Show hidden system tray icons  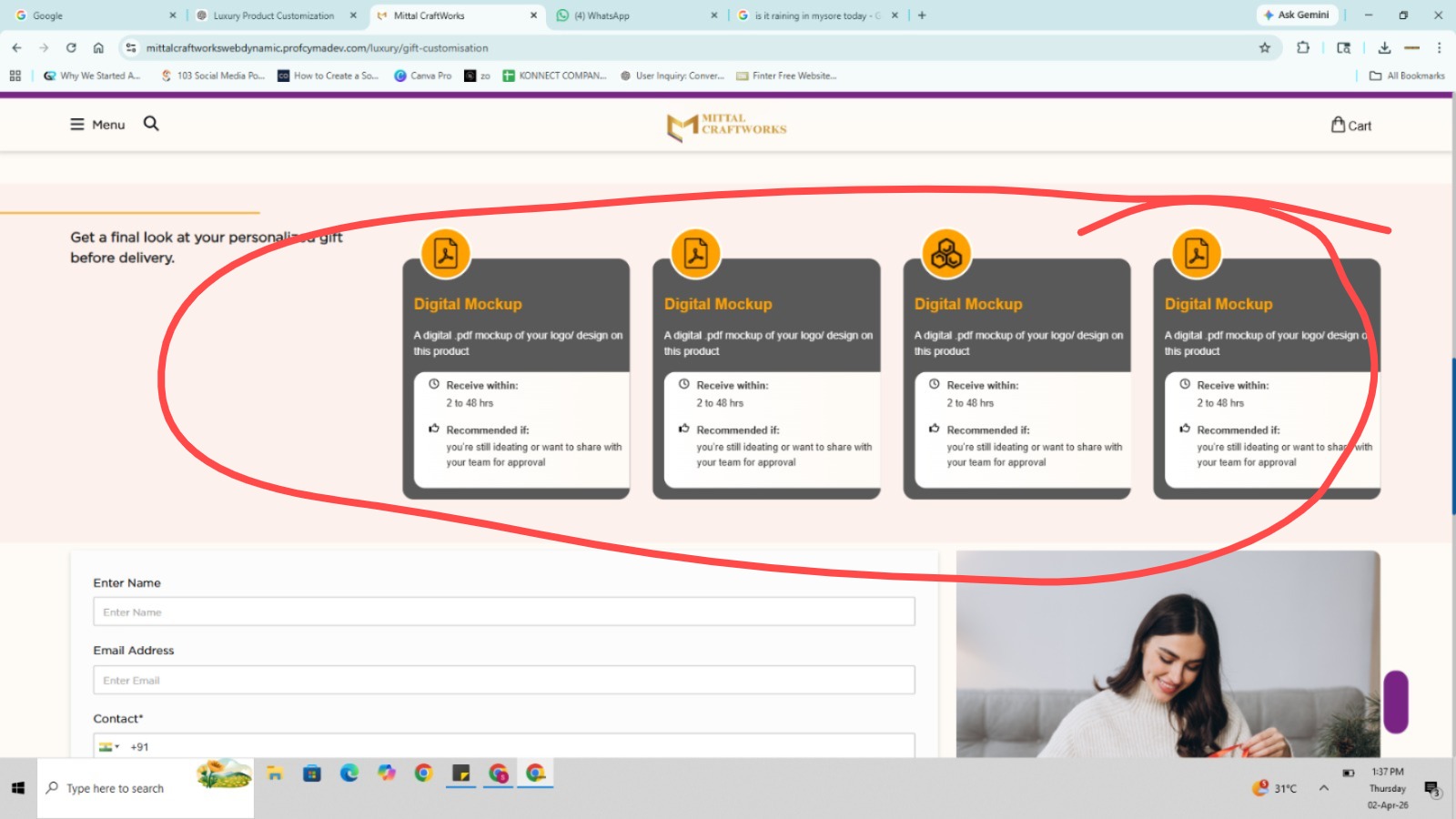(x=1323, y=788)
